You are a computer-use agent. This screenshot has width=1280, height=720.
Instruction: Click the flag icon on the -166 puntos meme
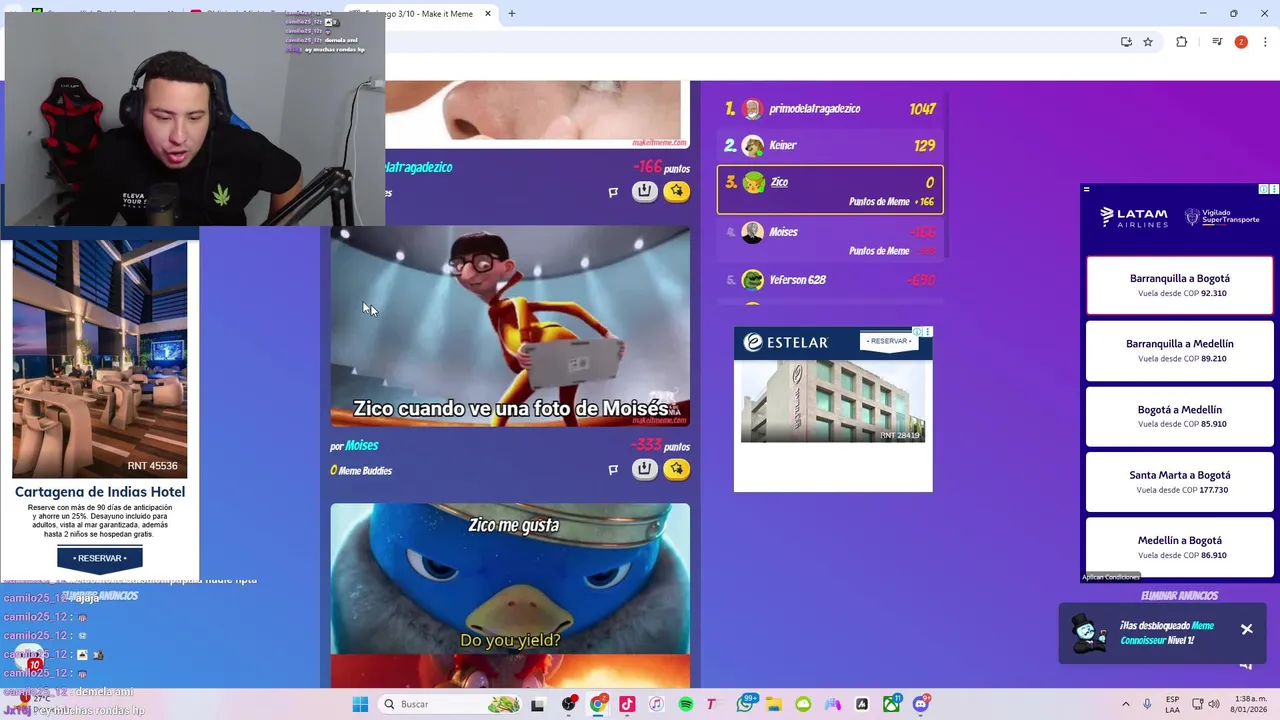613,192
